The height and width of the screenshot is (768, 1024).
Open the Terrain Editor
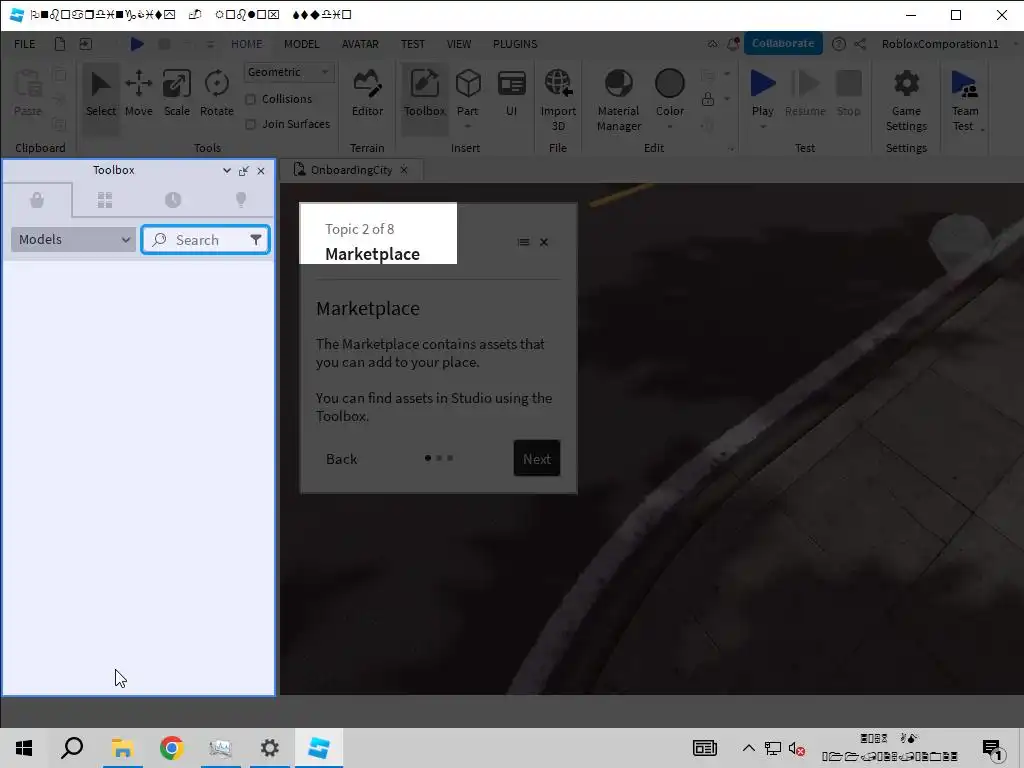pos(367,95)
